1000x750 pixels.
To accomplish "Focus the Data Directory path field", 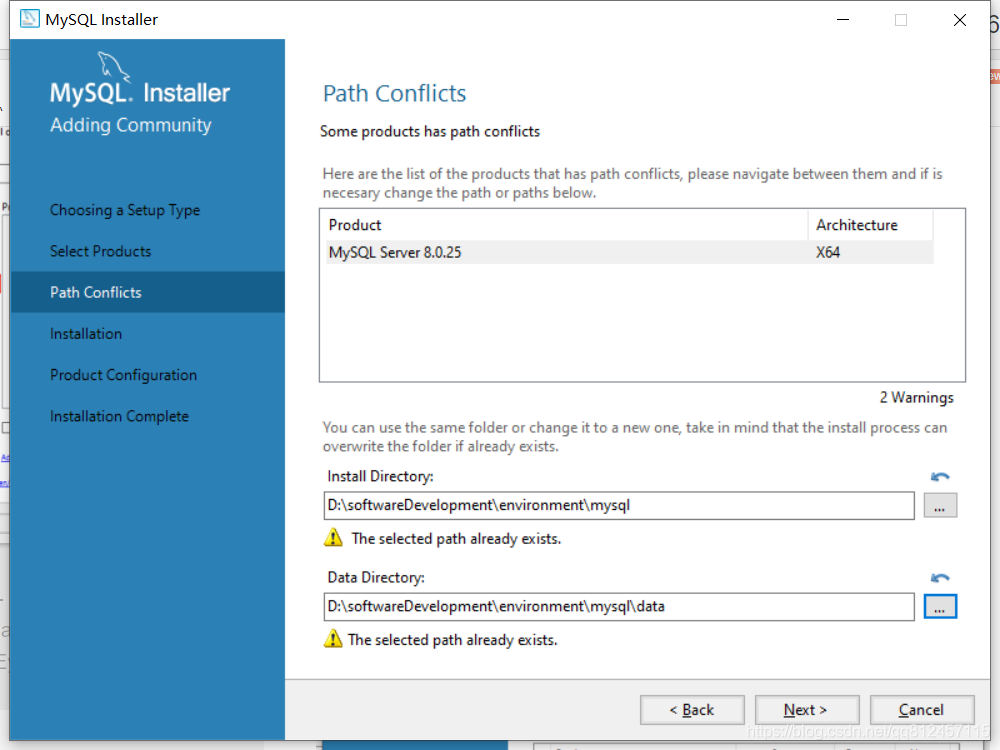I will (x=619, y=607).
